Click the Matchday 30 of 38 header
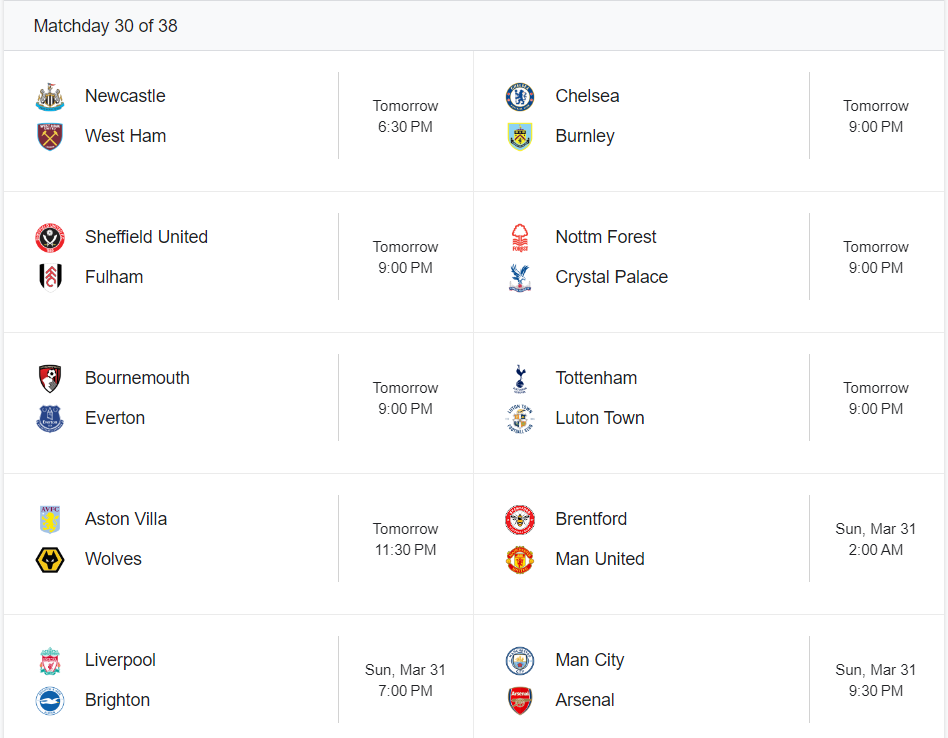This screenshot has width=948, height=738. (x=105, y=26)
